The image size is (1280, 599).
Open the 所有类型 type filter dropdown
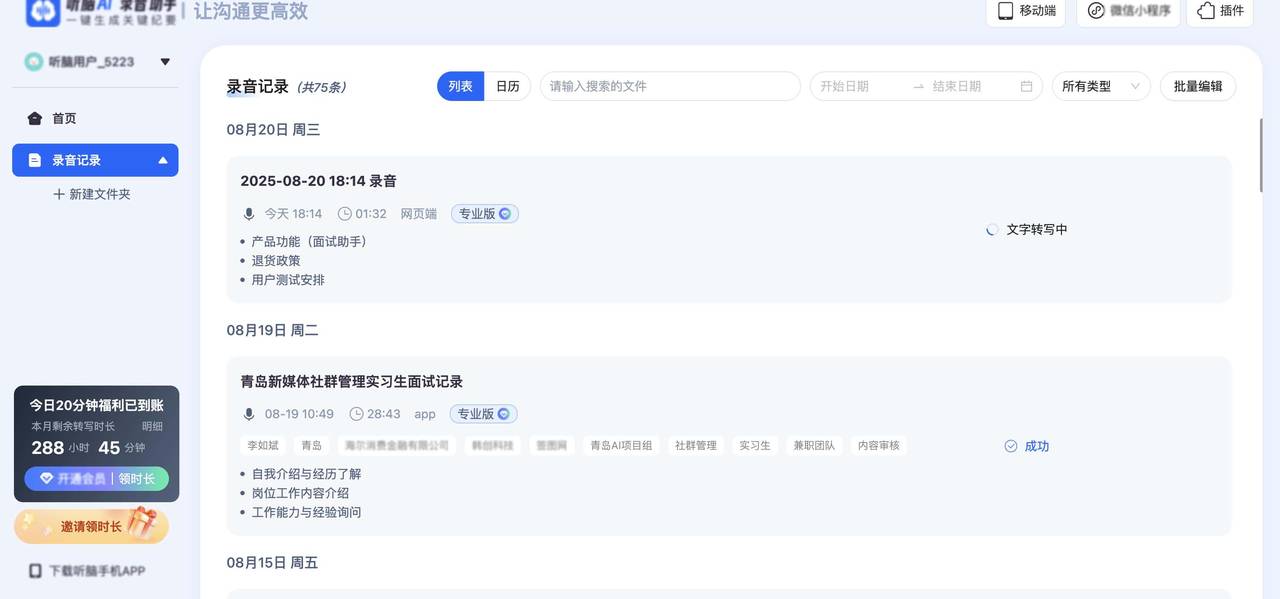pyautogui.click(x=1099, y=86)
